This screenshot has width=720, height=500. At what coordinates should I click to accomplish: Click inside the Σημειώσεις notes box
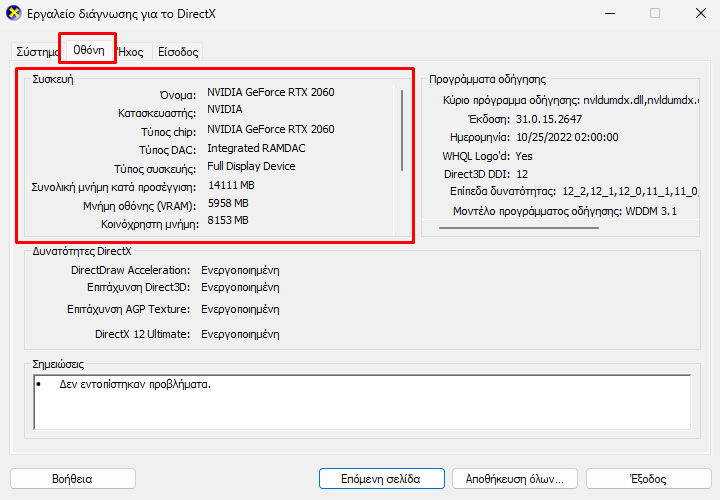tap(360, 400)
